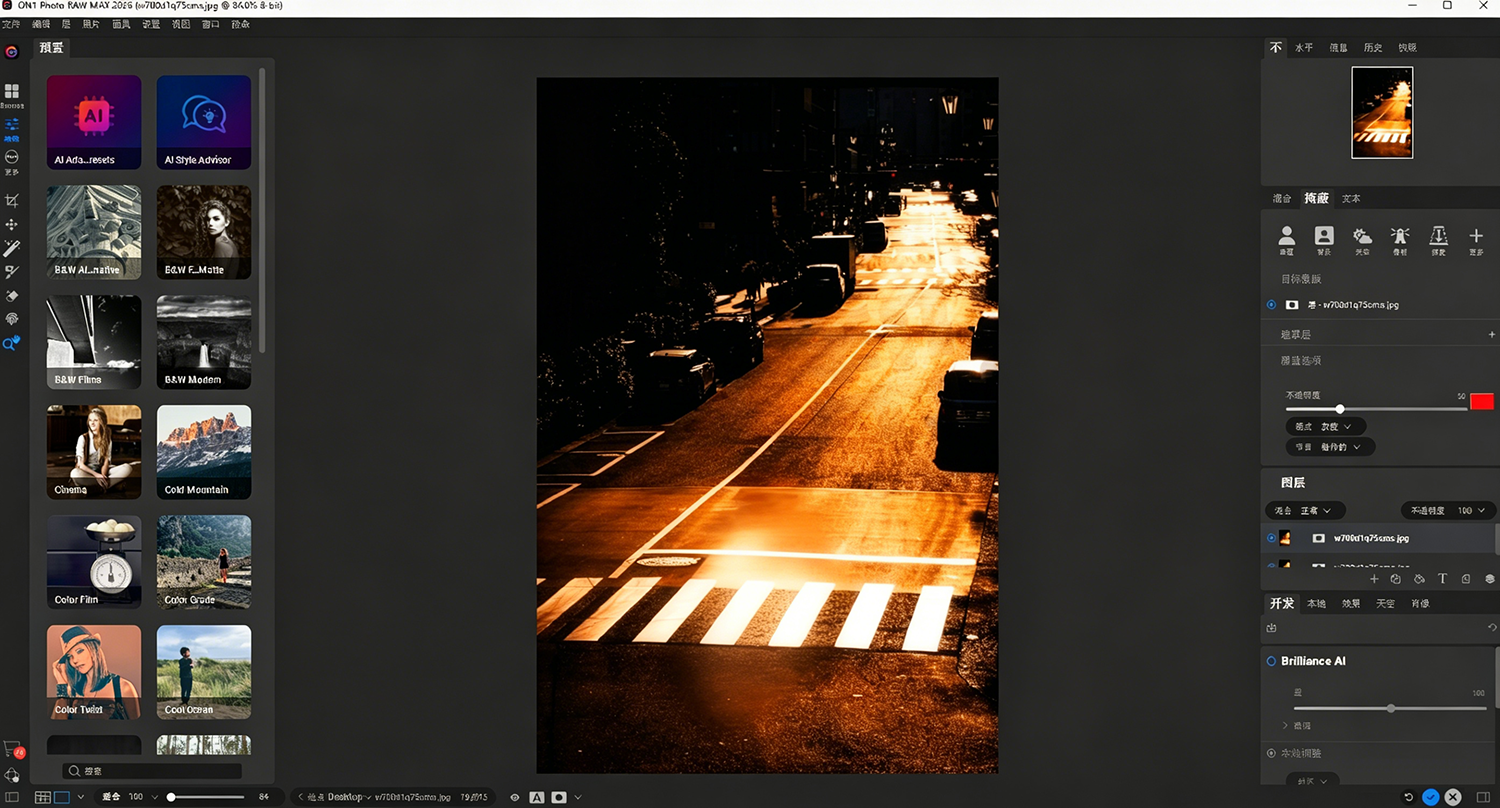Open the AI Style Advisor preset card

204,122
